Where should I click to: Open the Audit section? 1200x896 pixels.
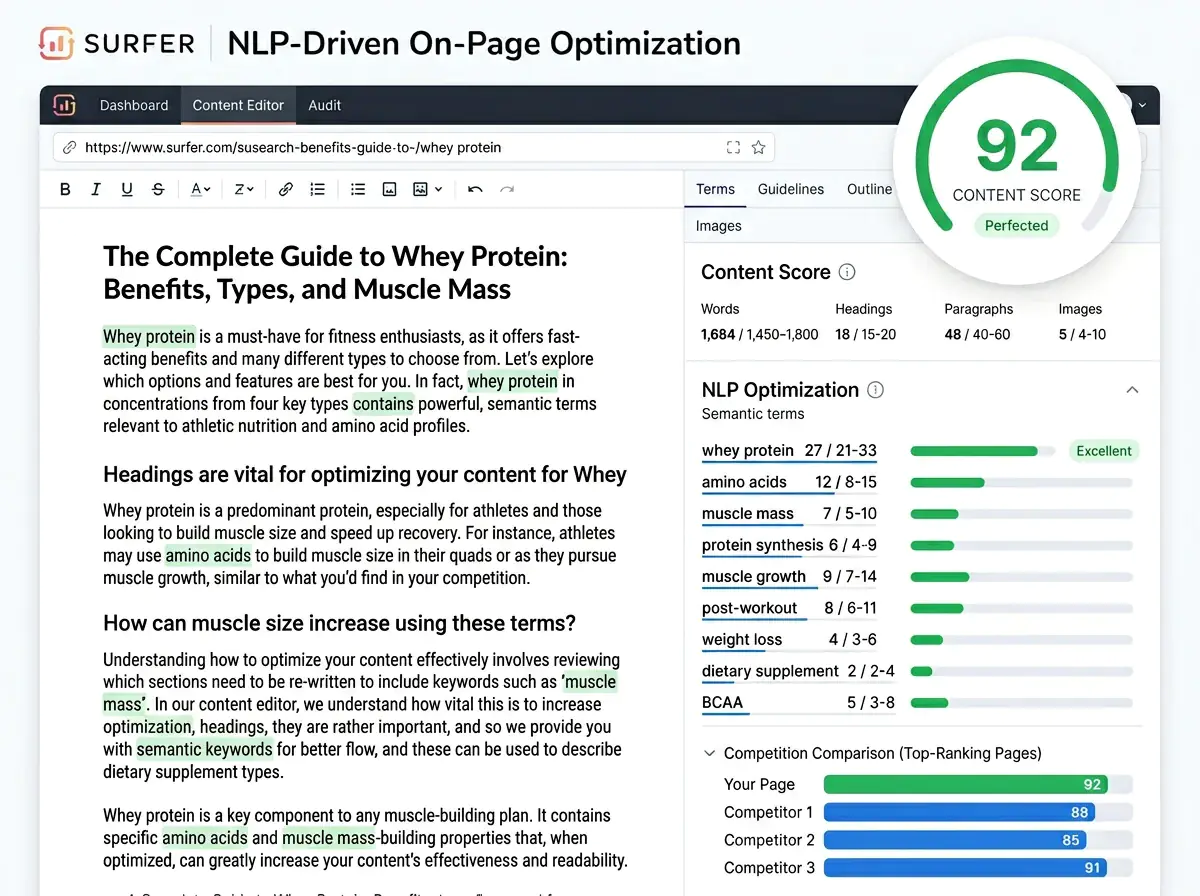pos(324,104)
